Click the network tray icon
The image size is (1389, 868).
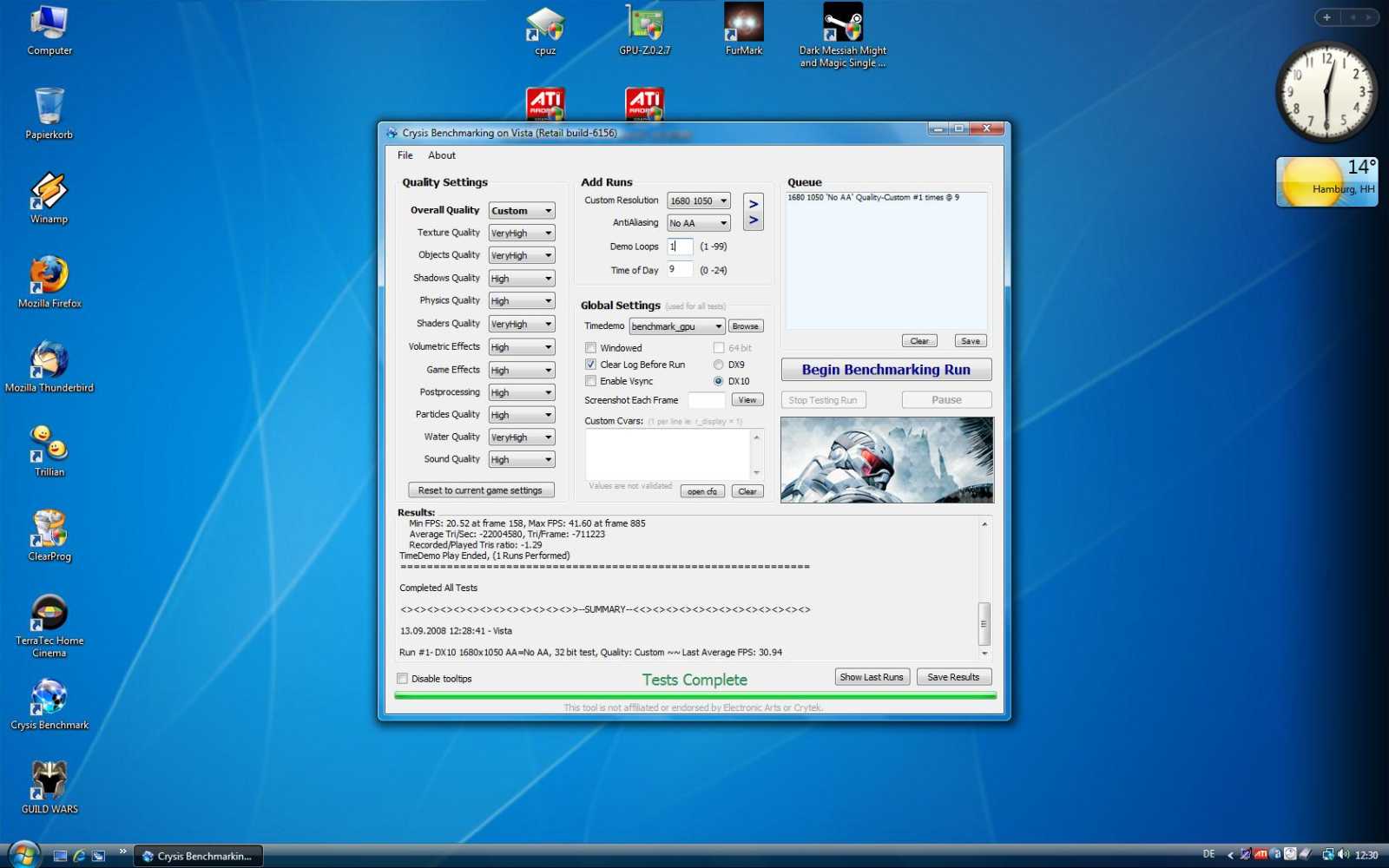[1327, 855]
